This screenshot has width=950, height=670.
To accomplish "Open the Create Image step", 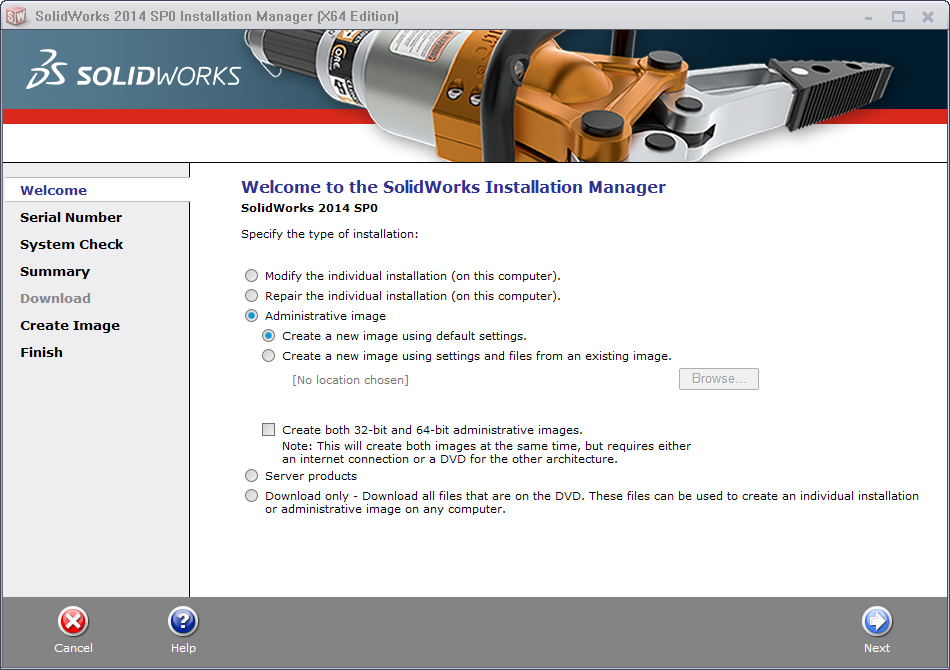I will click(70, 326).
